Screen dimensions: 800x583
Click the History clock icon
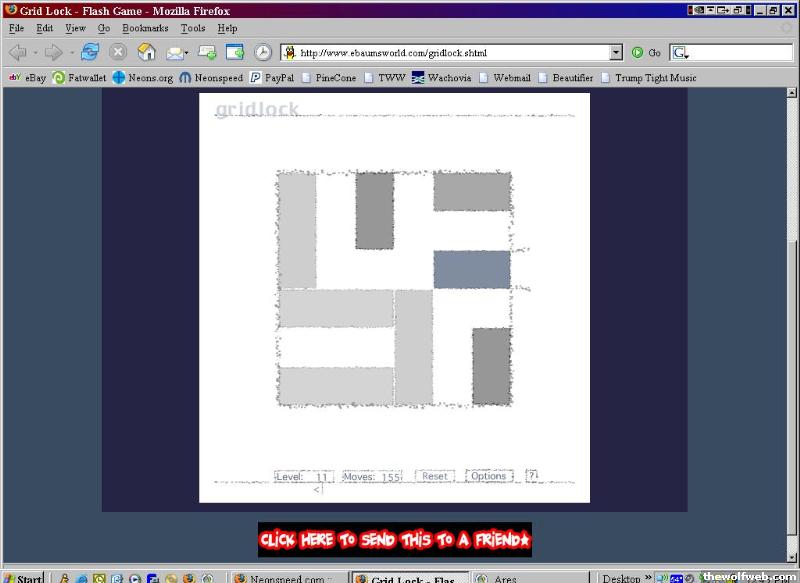click(x=262, y=52)
